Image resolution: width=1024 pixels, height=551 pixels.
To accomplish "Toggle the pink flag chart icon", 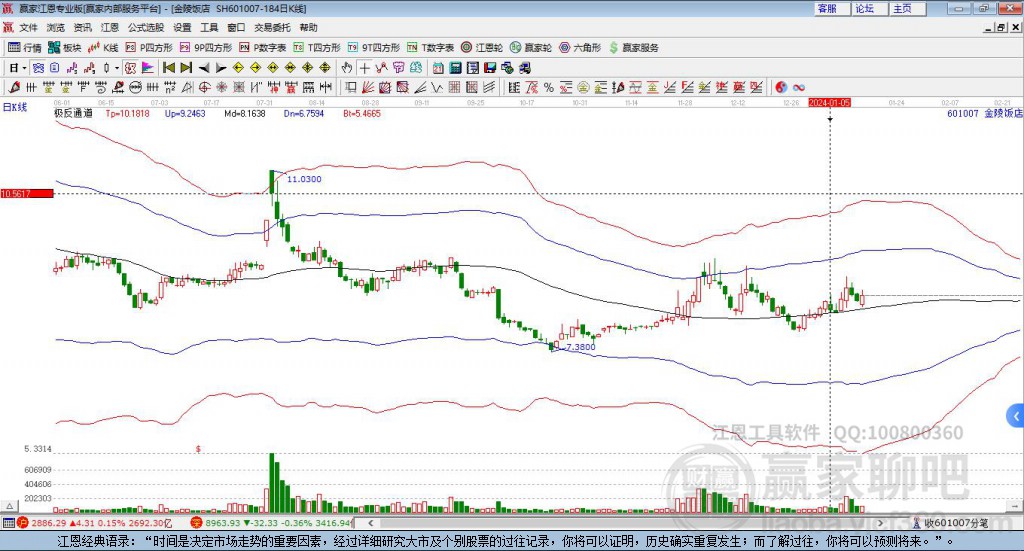I will (148, 68).
